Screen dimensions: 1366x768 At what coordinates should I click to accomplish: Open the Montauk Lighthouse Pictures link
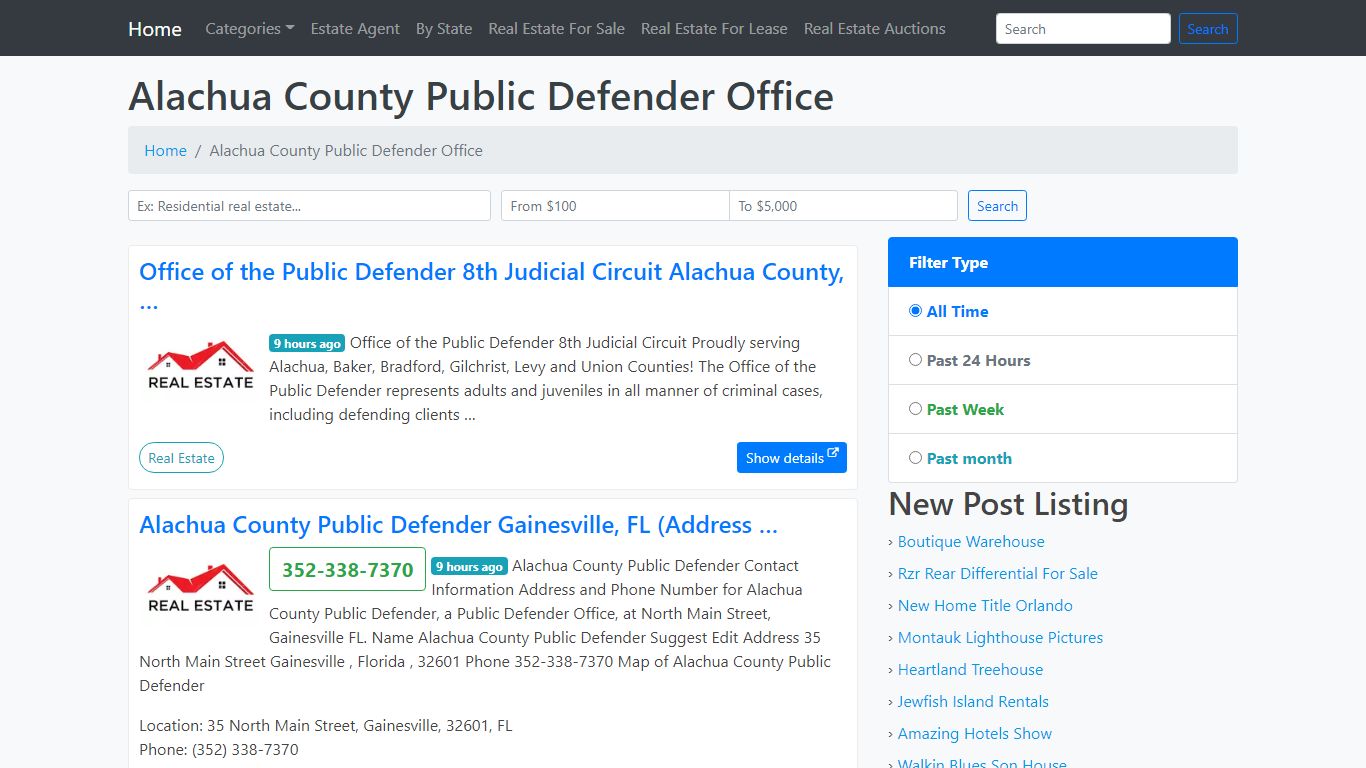1000,638
